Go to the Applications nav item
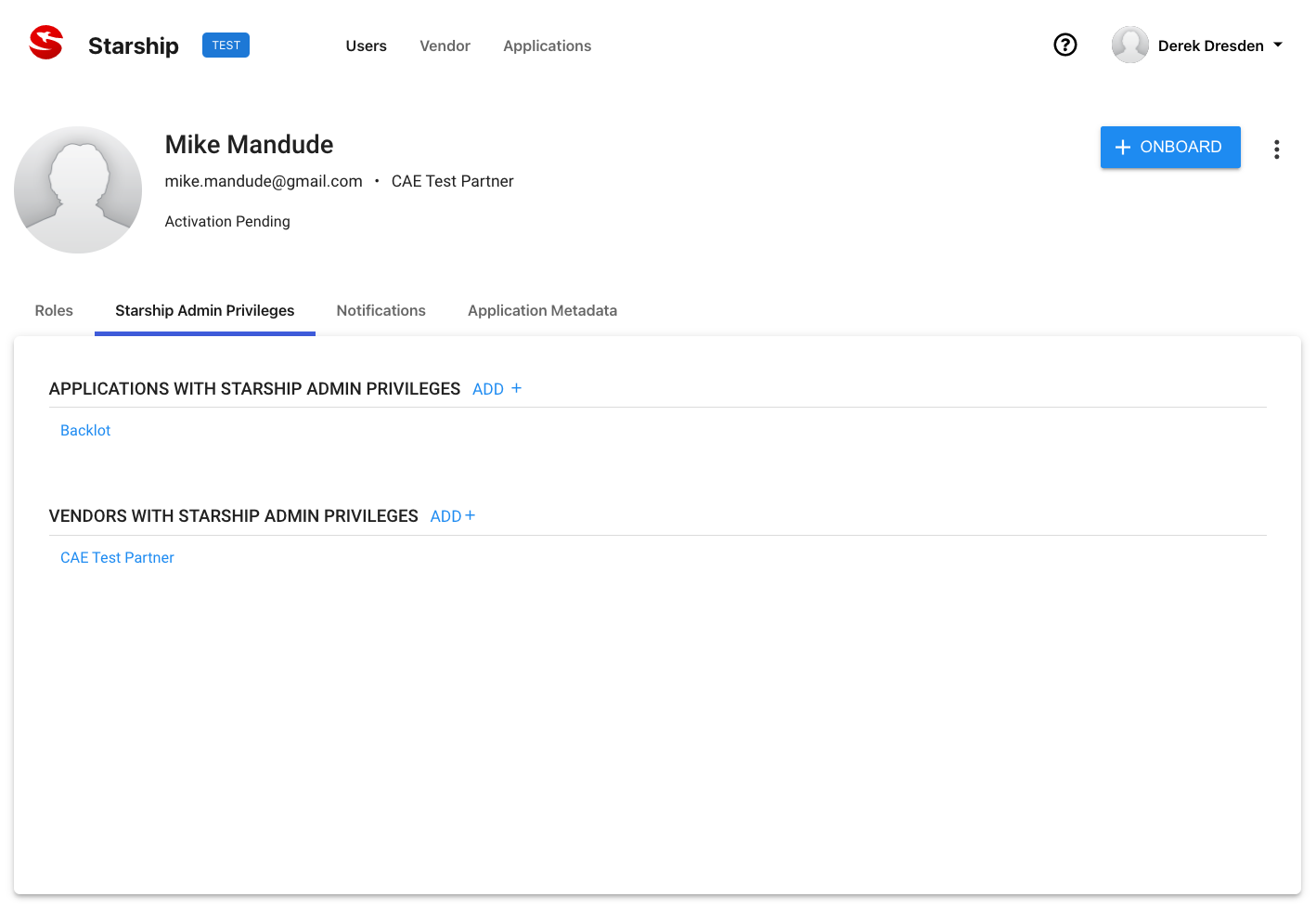Viewport: 1316px width, 910px height. click(547, 45)
